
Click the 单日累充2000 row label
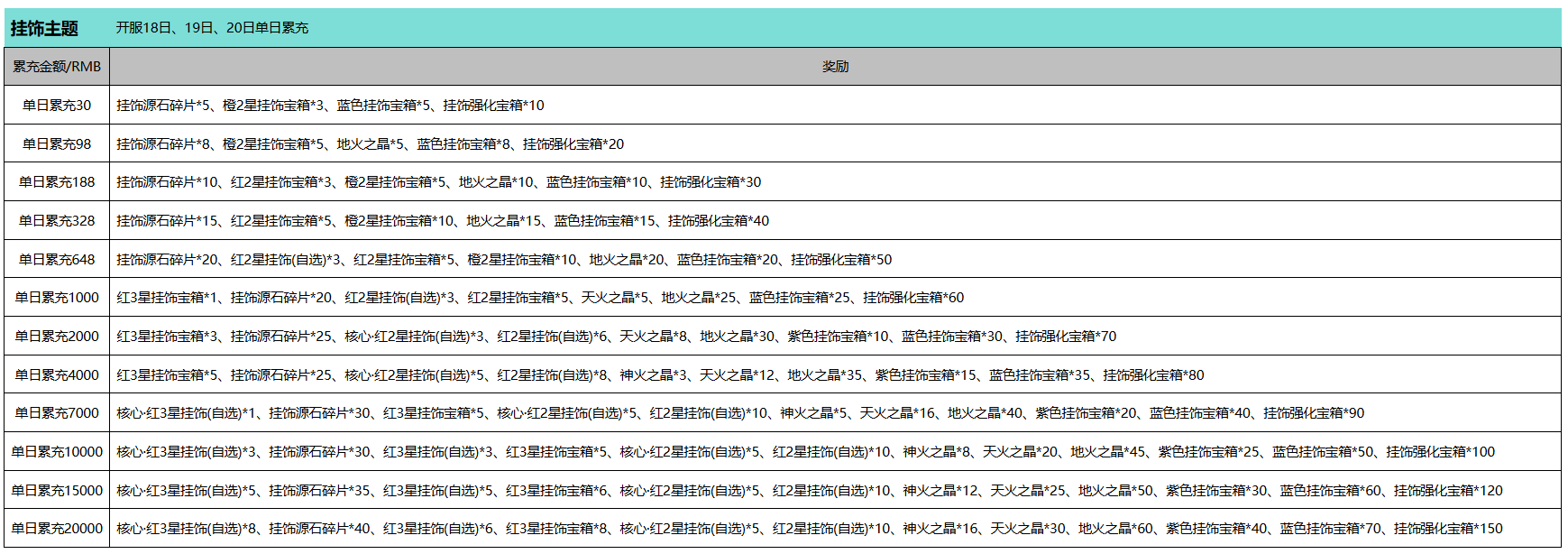point(57,337)
